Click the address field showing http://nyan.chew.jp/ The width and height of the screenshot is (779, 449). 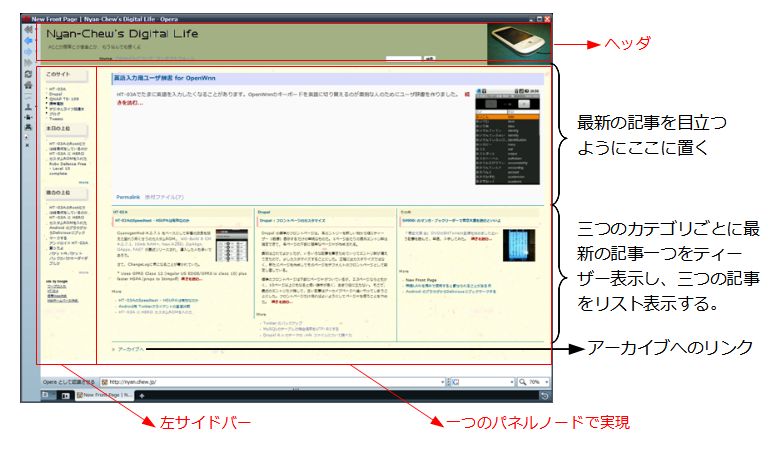pyautogui.click(x=271, y=382)
